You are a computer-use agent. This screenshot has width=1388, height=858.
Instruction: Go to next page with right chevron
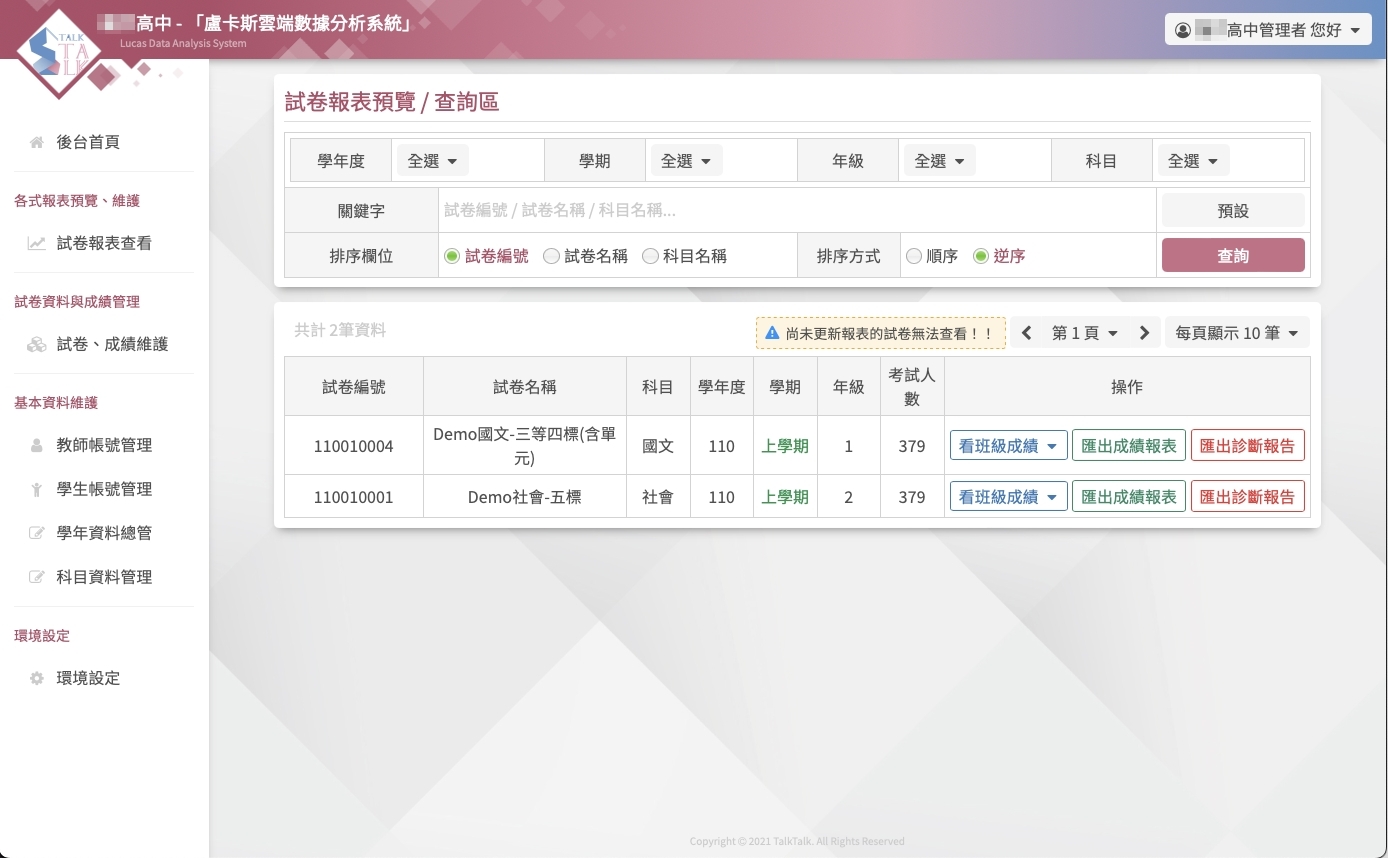click(x=1145, y=333)
